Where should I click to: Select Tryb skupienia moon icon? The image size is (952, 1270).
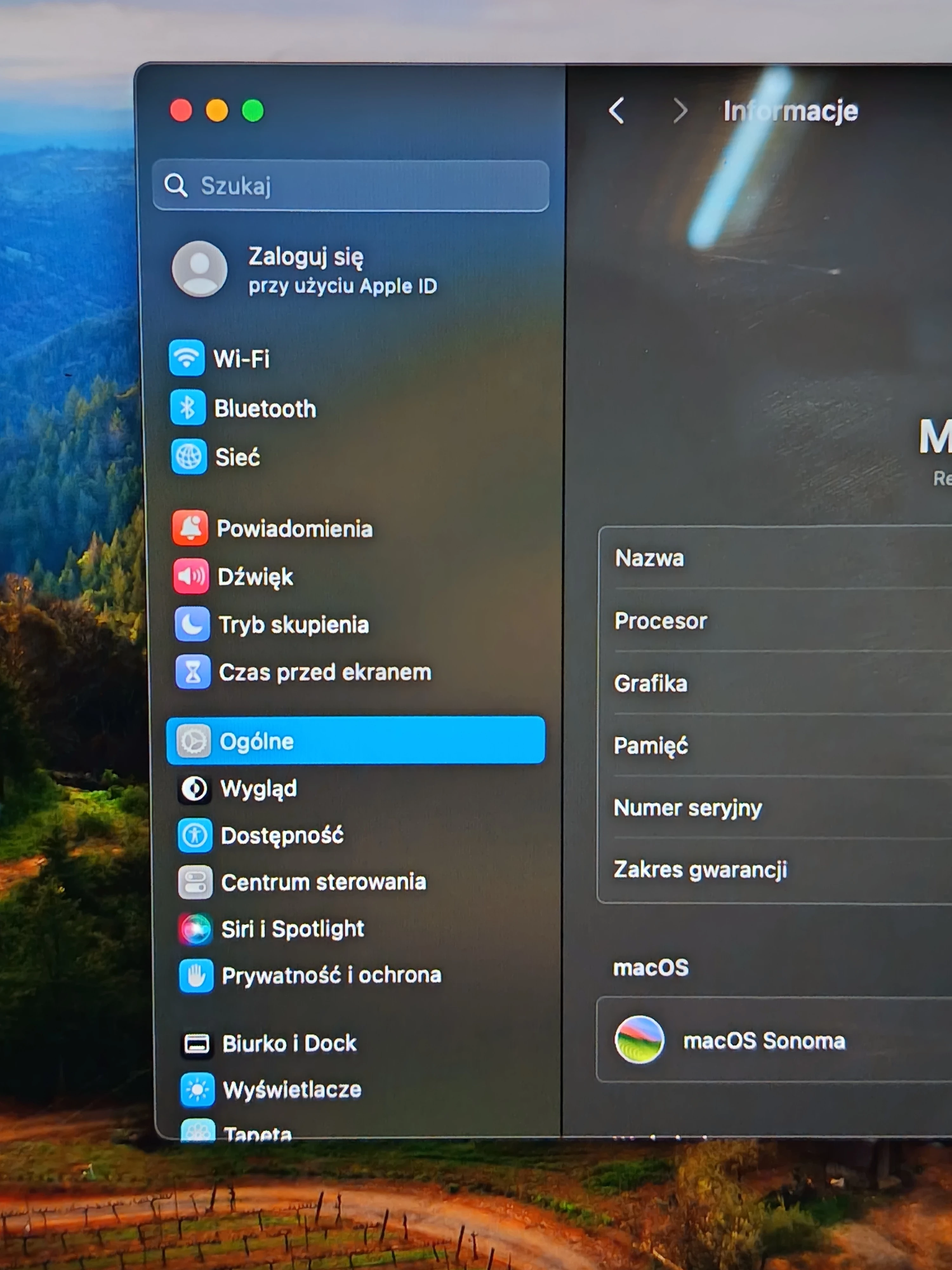coord(192,624)
